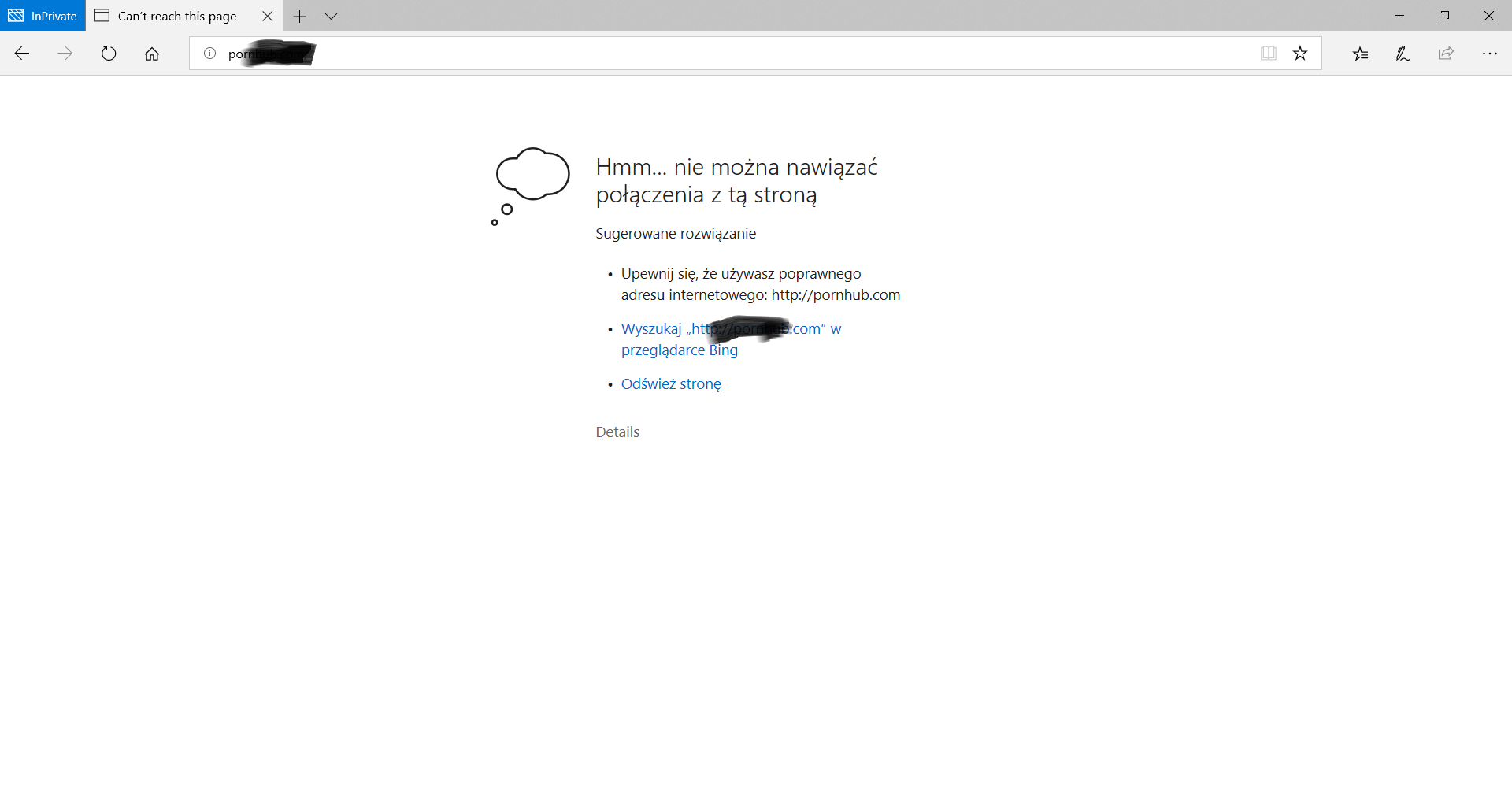Select the Add notes pen icon
This screenshot has height=811, width=1512.
[x=1403, y=54]
